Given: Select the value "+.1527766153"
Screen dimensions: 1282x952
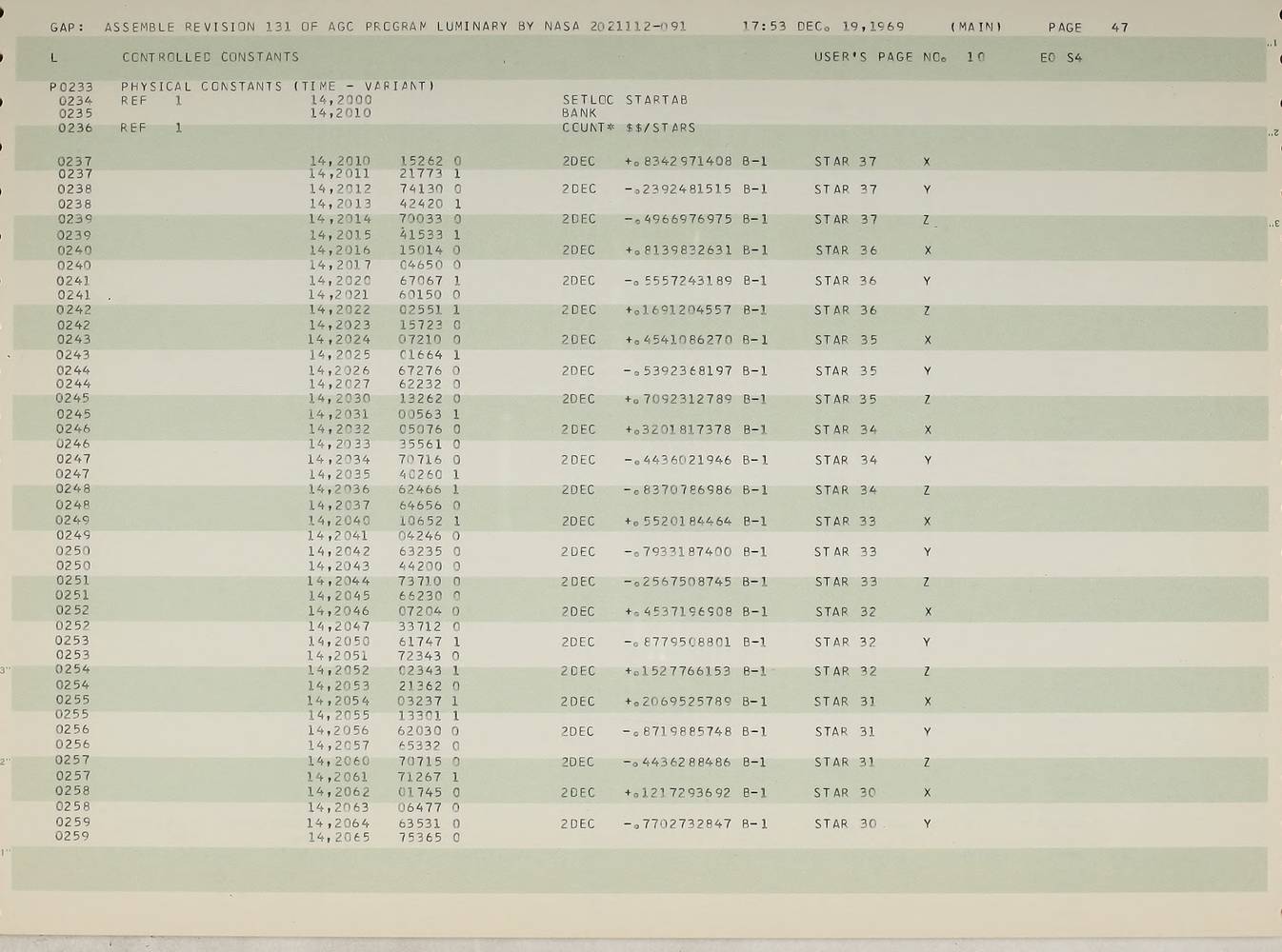Looking at the screenshot, I should coord(678,670).
